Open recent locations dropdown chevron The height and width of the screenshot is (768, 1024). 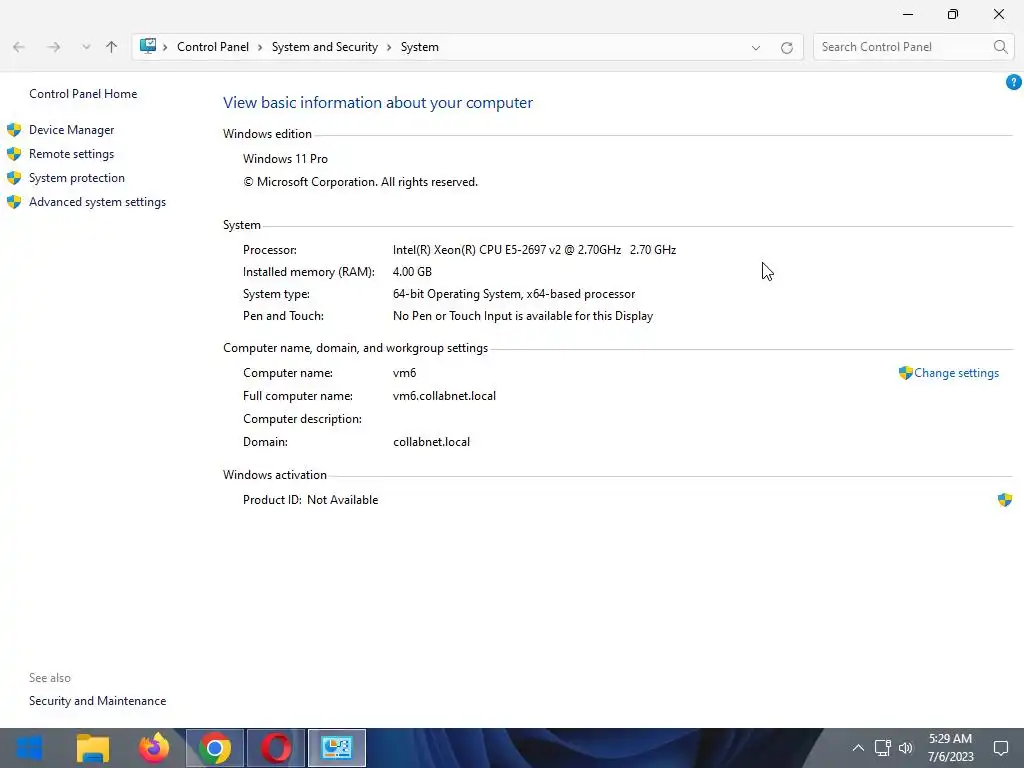(x=86, y=47)
